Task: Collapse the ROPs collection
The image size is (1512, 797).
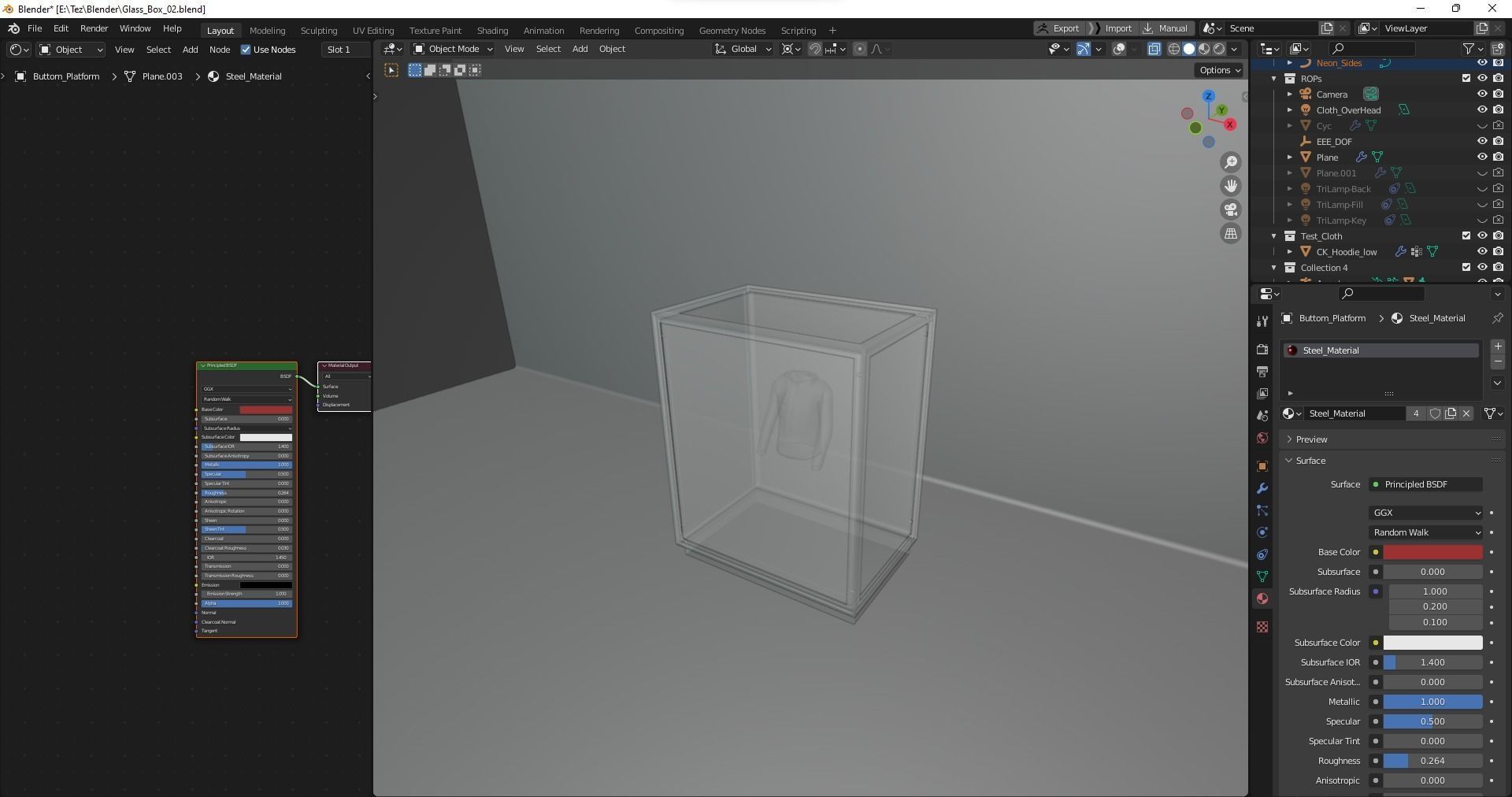Action: [1274, 79]
